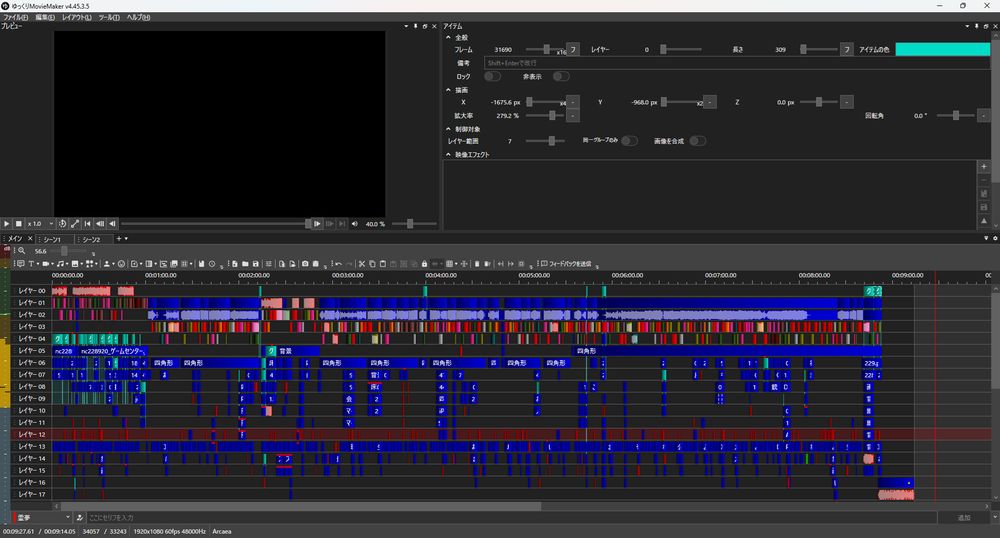Collapse the 制御対象 section
The width and height of the screenshot is (1000, 538).
pyautogui.click(x=448, y=129)
